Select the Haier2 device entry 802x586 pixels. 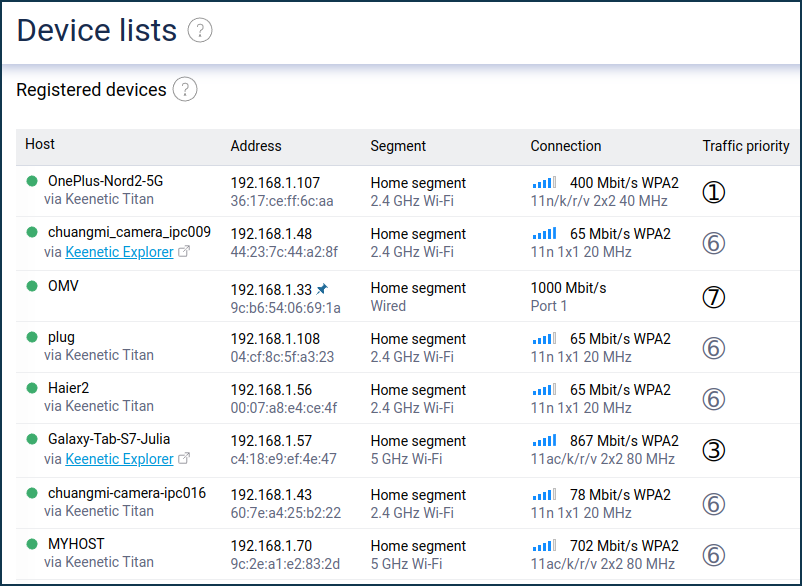click(x=69, y=388)
